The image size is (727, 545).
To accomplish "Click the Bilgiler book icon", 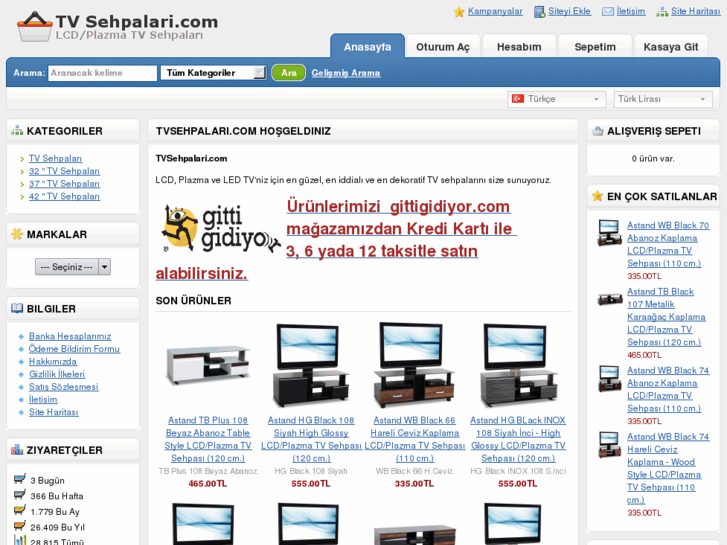I will coord(17,308).
